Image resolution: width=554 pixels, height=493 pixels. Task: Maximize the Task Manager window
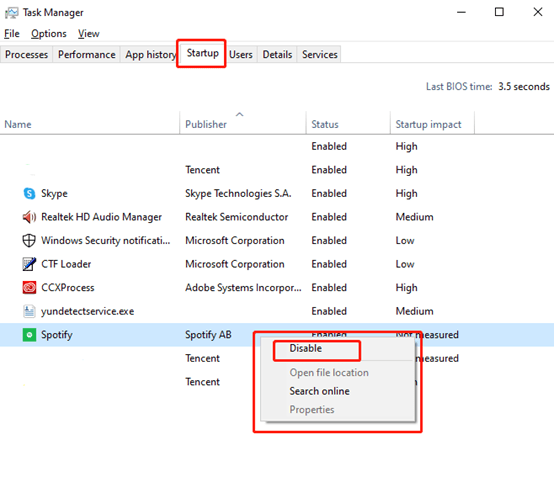tap(499, 12)
